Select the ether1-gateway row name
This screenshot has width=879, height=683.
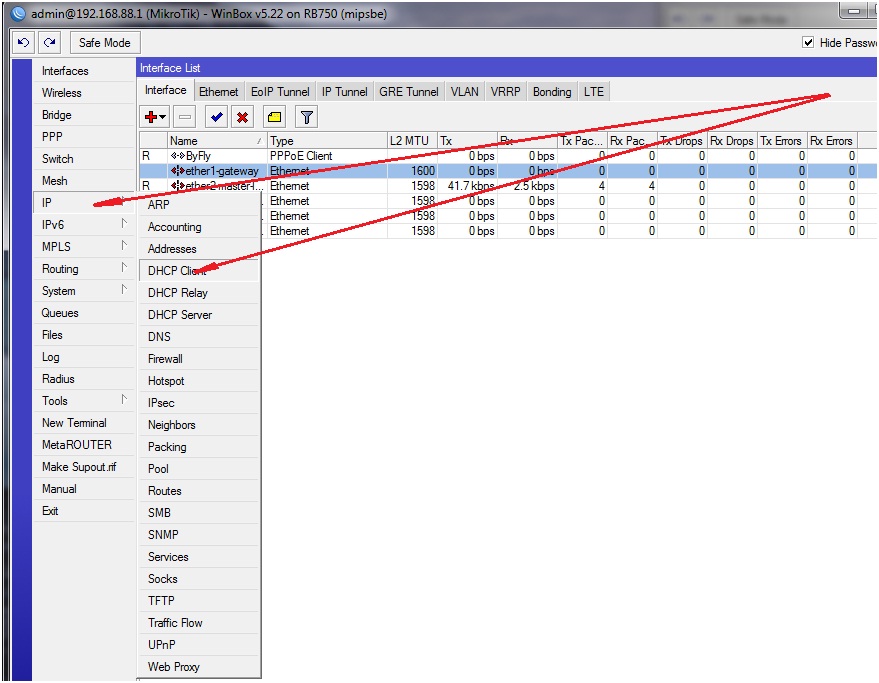pyautogui.click(x=222, y=170)
